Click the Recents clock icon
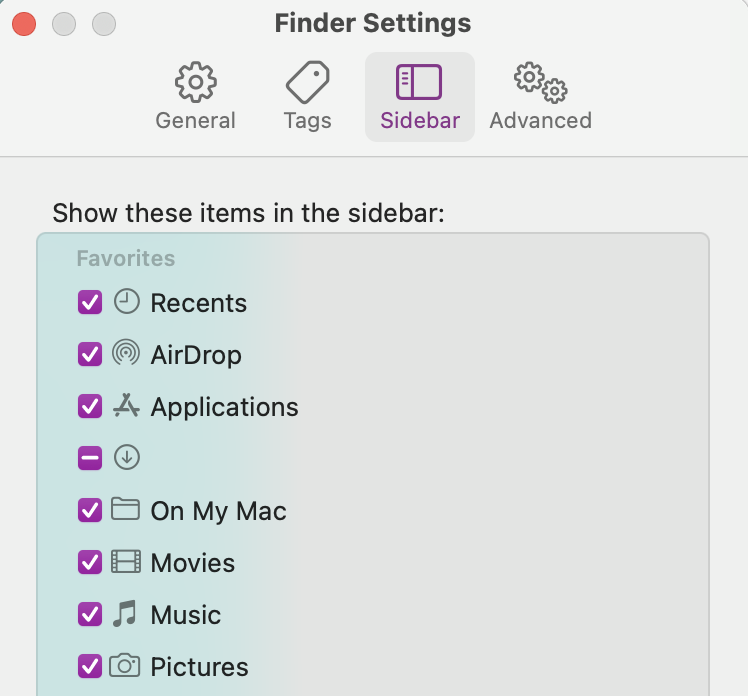 [126, 302]
